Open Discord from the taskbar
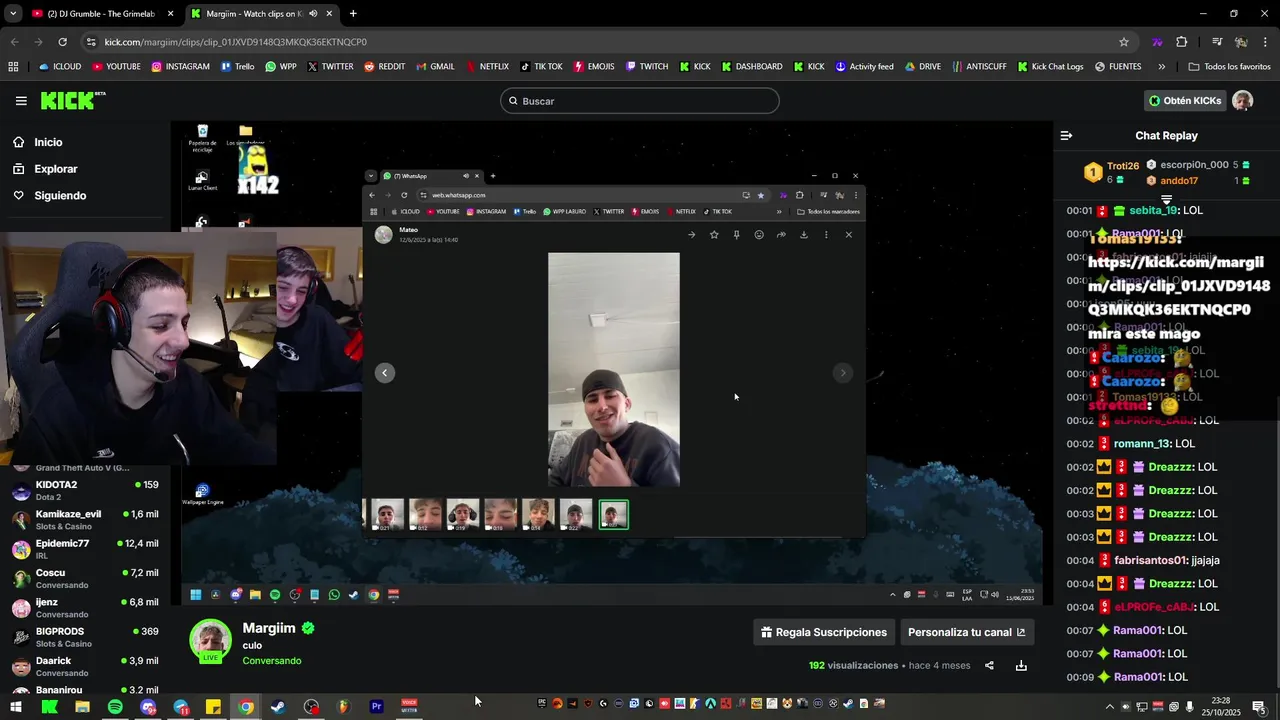Viewport: 1280px width, 720px height. 148,707
